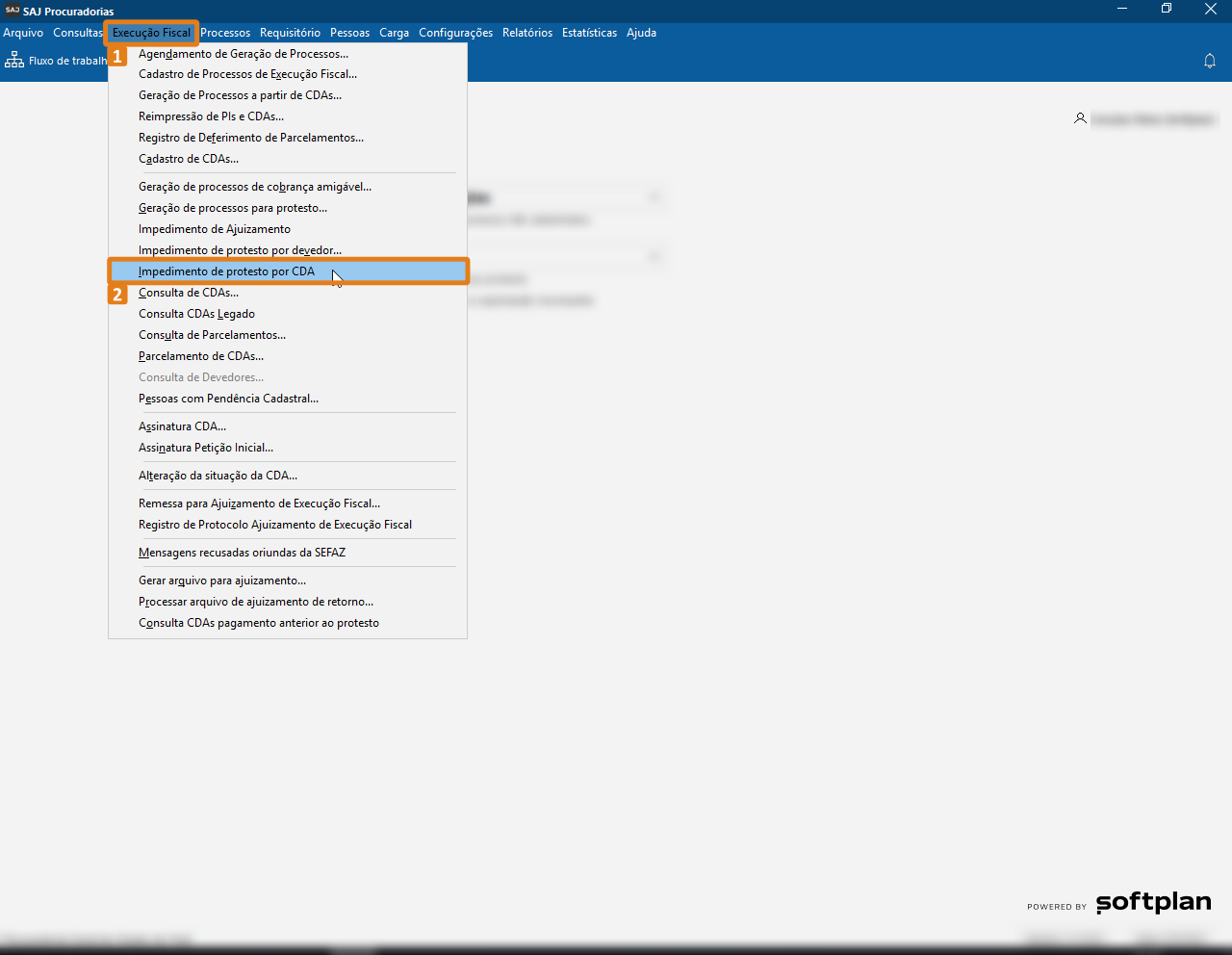Click the user profile icon

1080,118
